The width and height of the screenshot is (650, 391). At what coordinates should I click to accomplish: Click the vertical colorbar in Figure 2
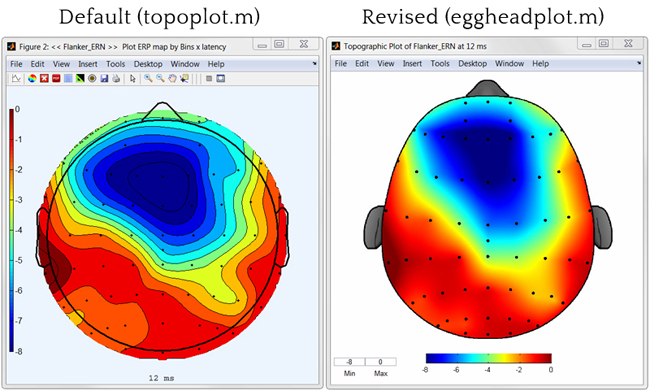pos(11,230)
